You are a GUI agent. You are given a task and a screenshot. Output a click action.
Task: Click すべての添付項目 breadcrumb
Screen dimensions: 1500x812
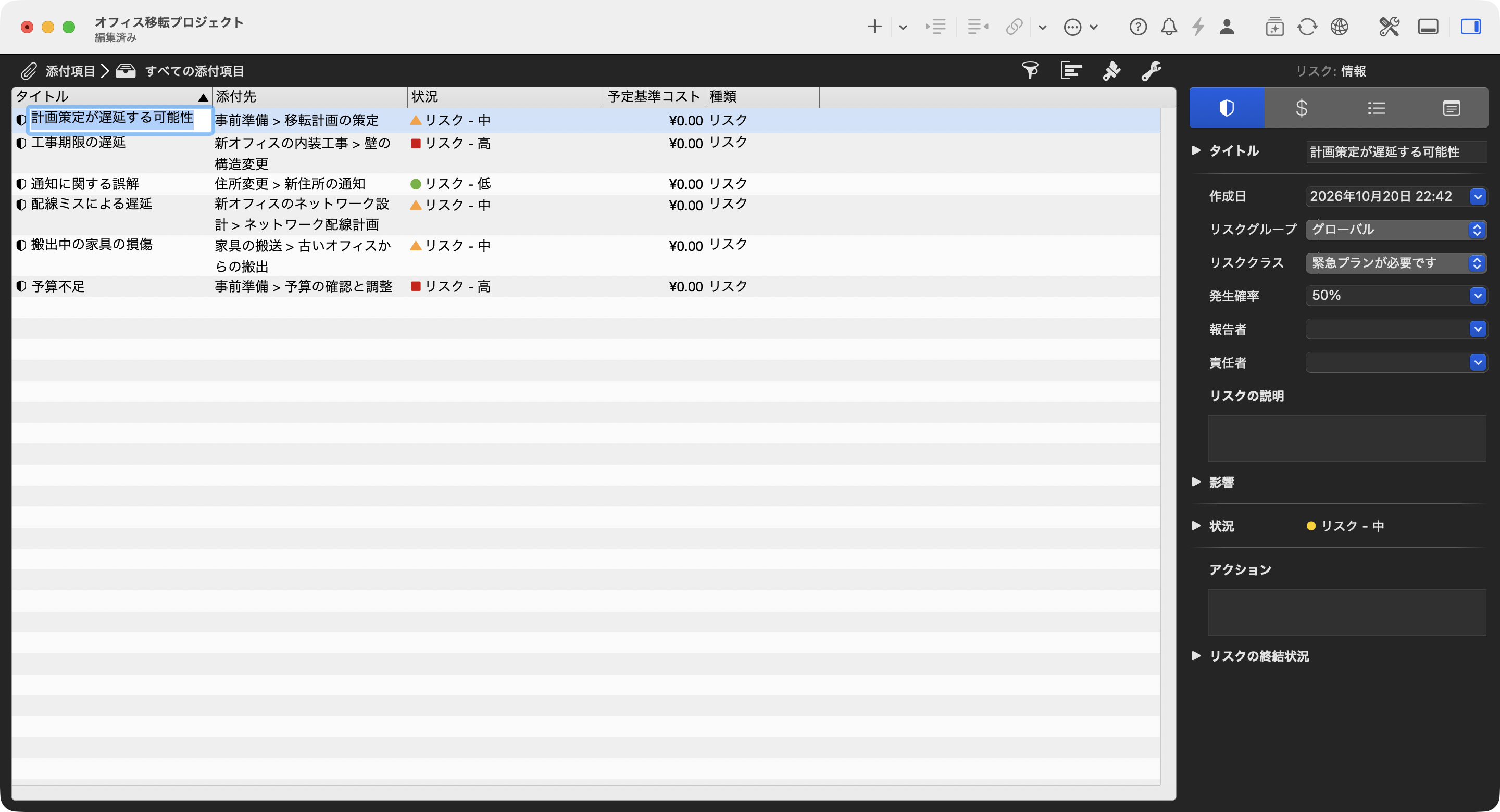tap(194, 71)
